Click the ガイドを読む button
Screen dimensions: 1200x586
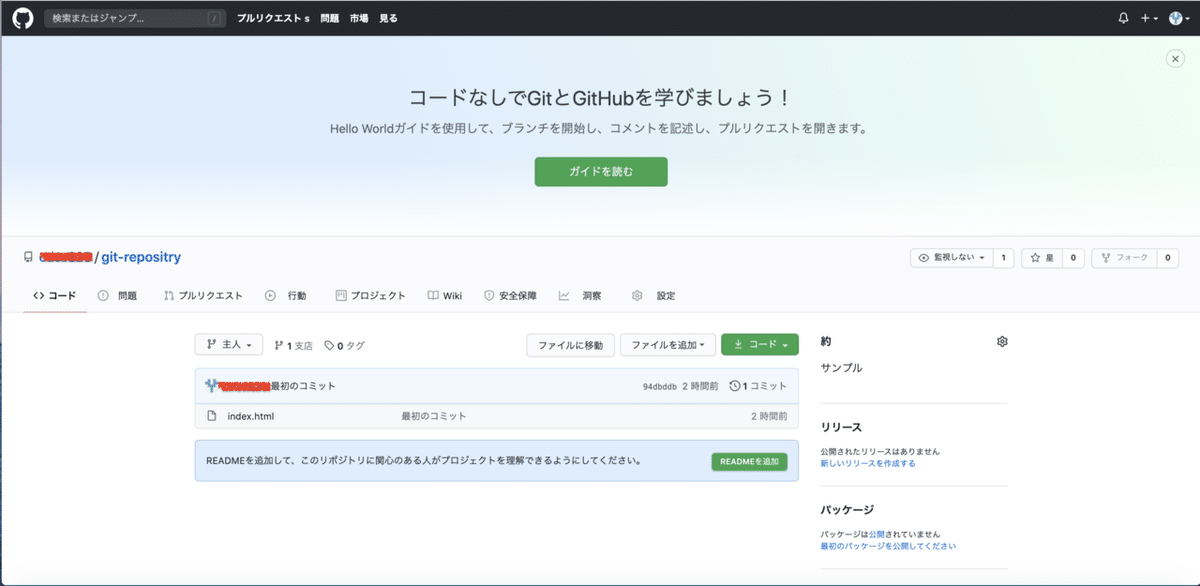tap(600, 171)
